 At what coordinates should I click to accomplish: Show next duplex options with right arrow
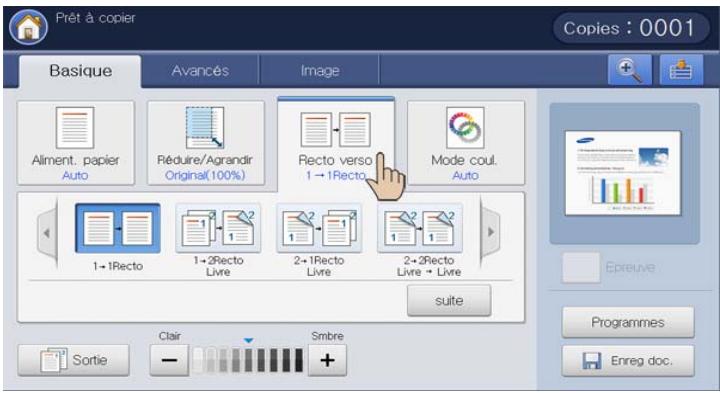coord(490,232)
